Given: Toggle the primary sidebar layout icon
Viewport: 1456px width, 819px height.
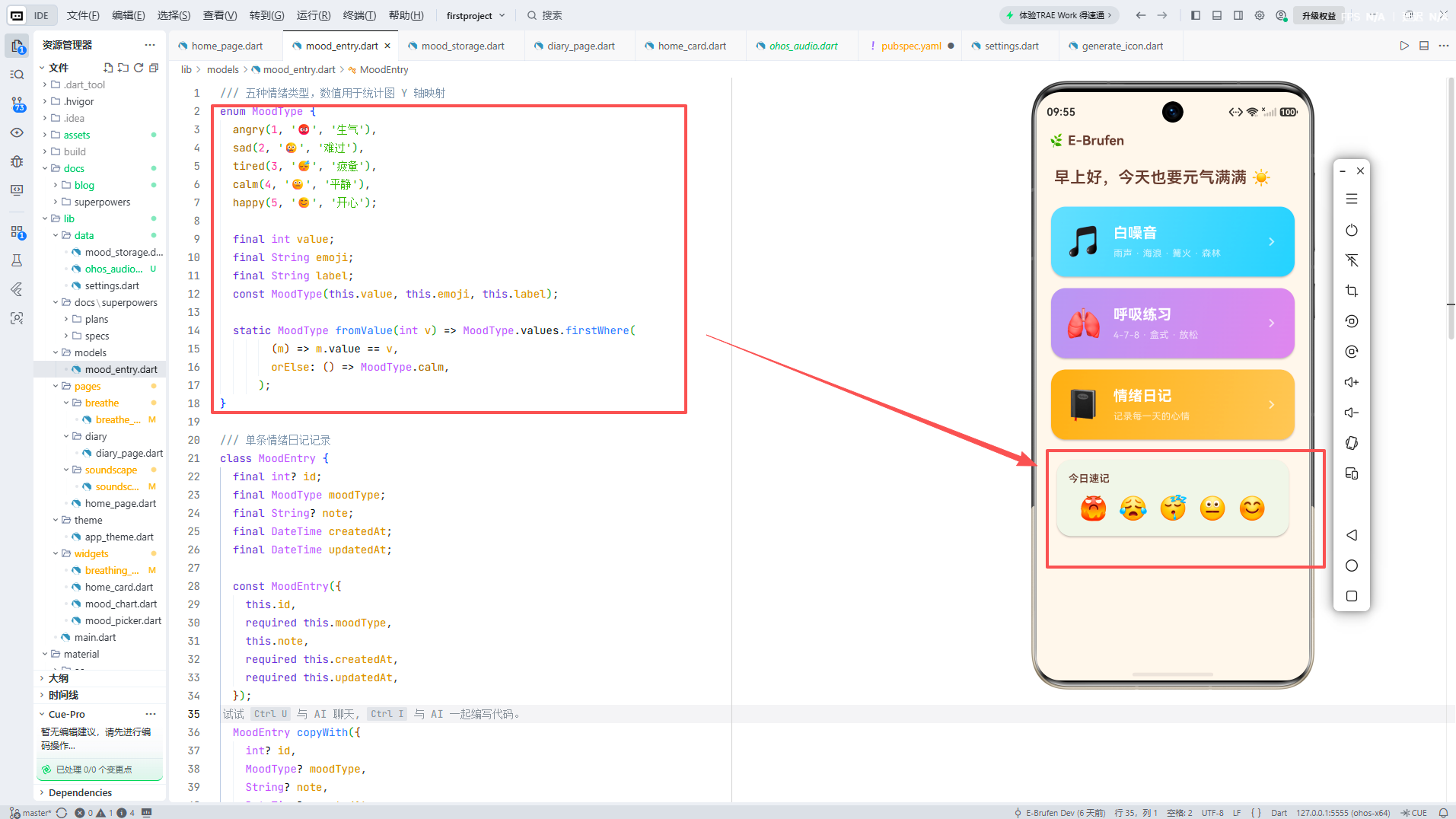Looking at the screenshot, I should pos(1196,15).
